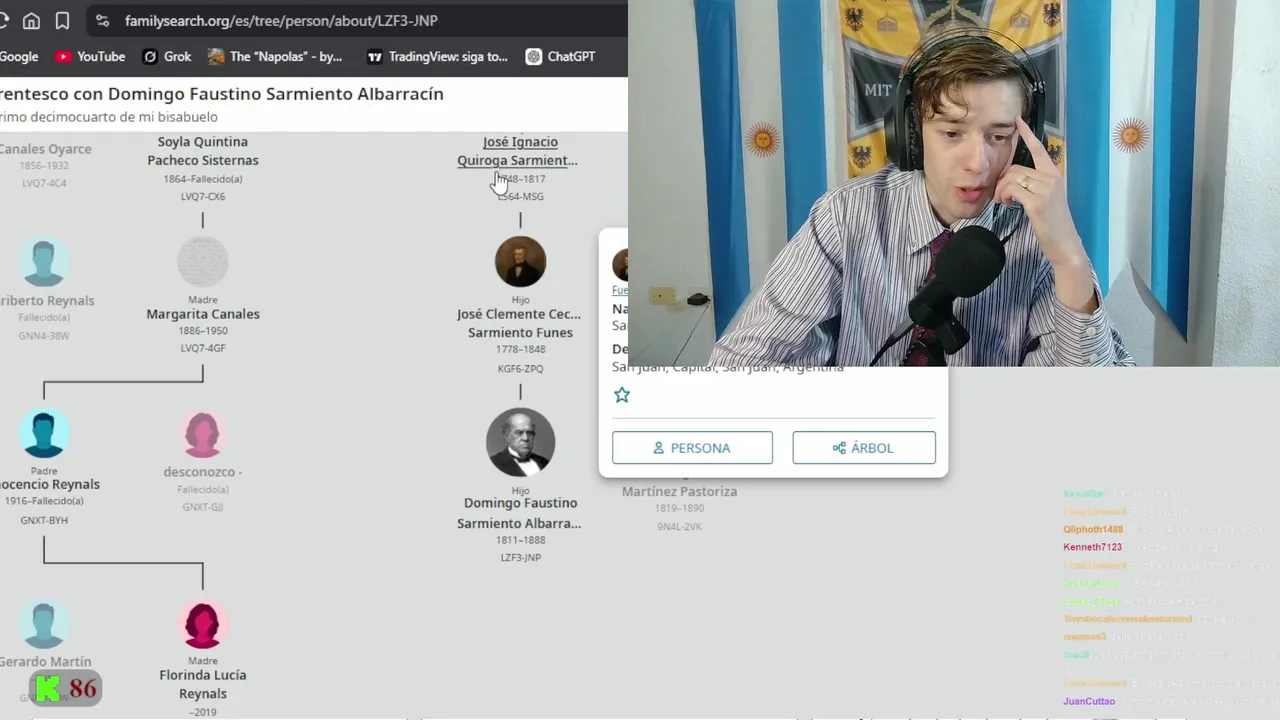Open Inocencio Reynals name
The height and width of the screenshot is (720, 1280).
tap(50, 484)
